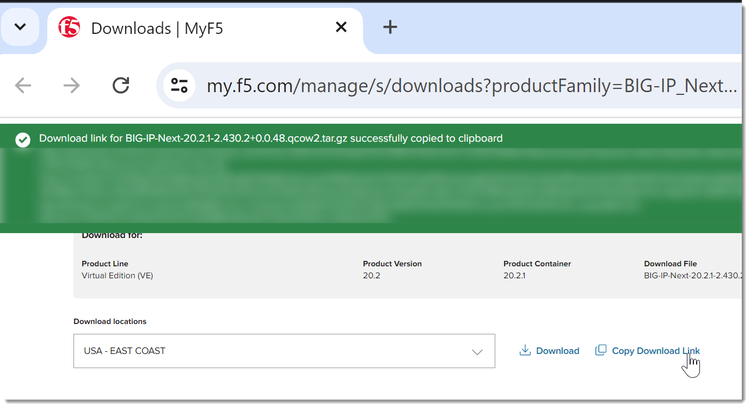Viewport: 750px width, 408px height.
Task: Click the Download arrow icon
Action: [524, 351]
